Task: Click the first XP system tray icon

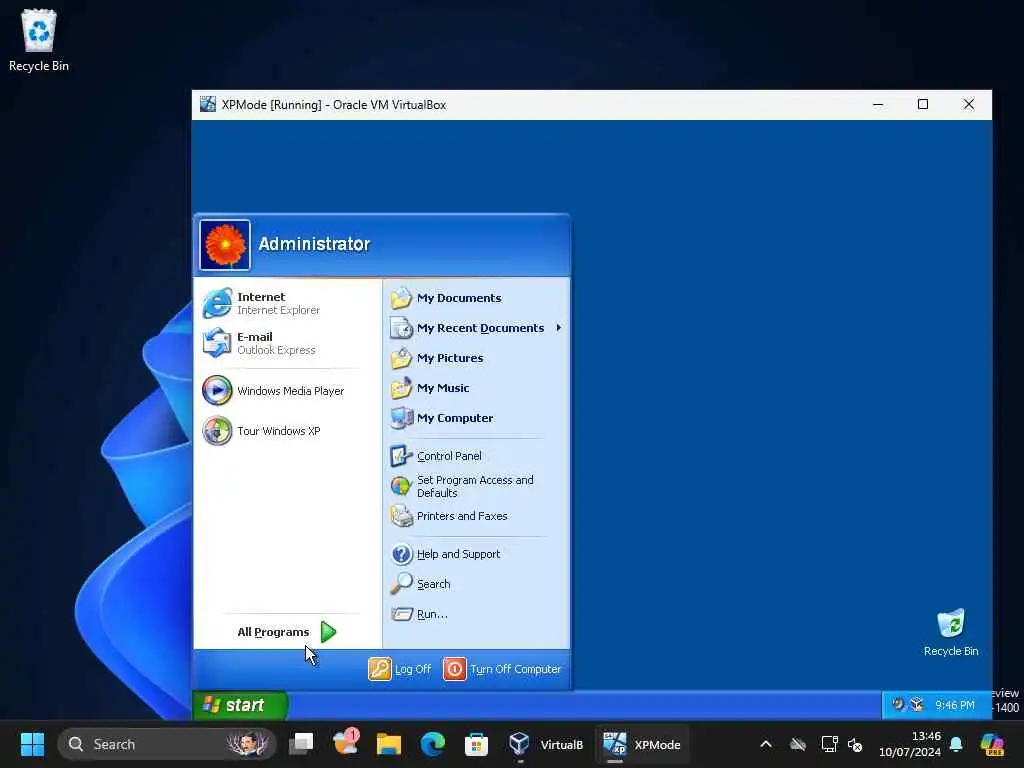Action: click(898, 705)
